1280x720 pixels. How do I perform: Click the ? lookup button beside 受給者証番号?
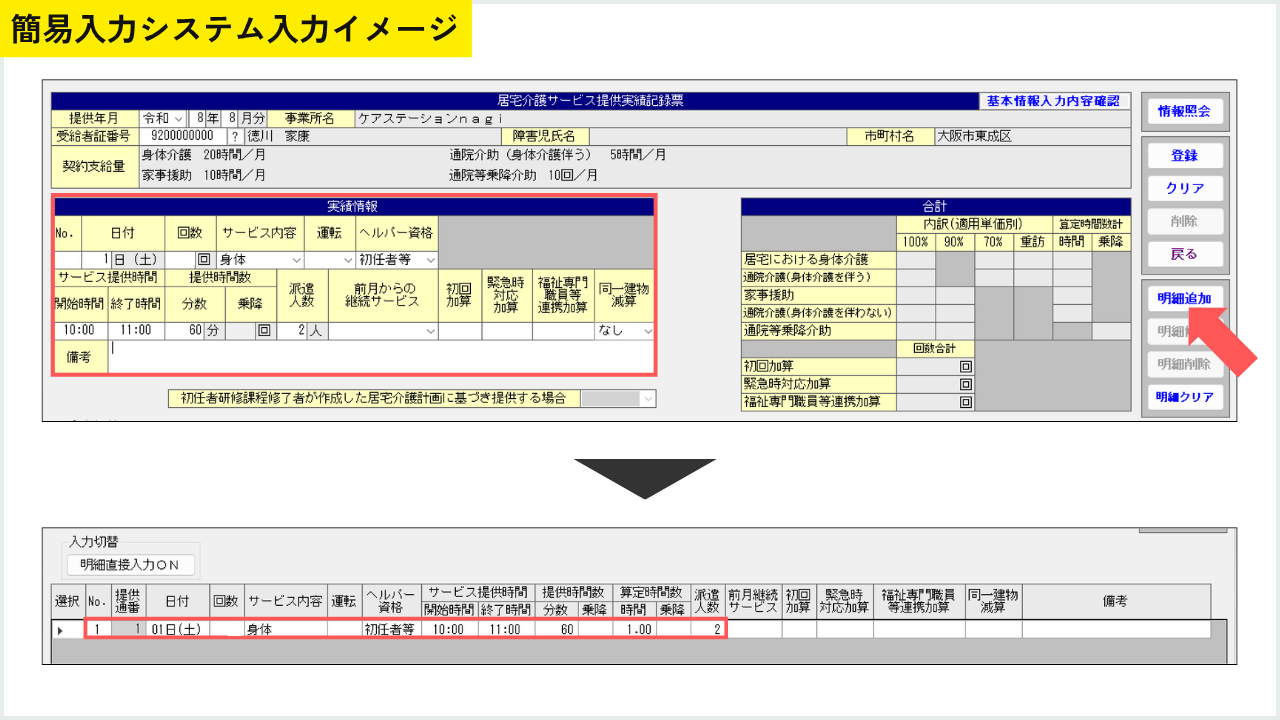pos(235,136)
